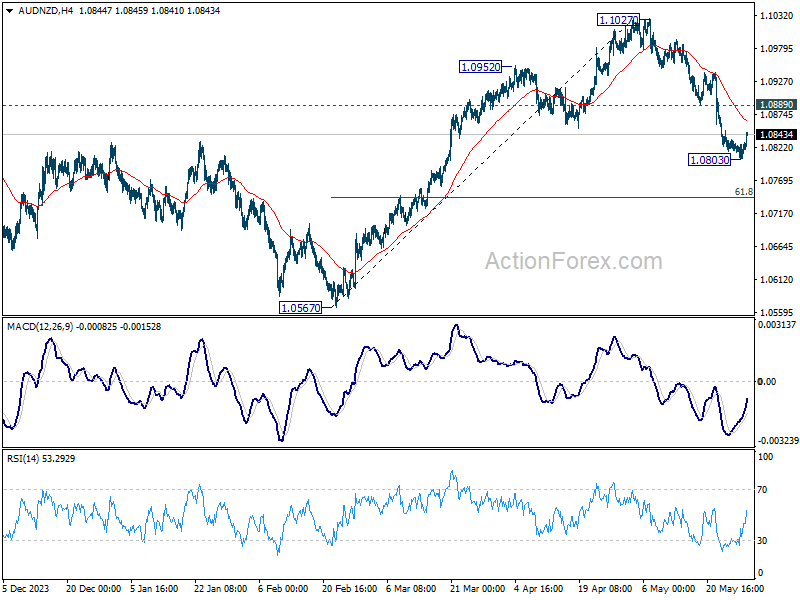
Task: Select the 1.09270 price axis value
Action: point(777,82)
